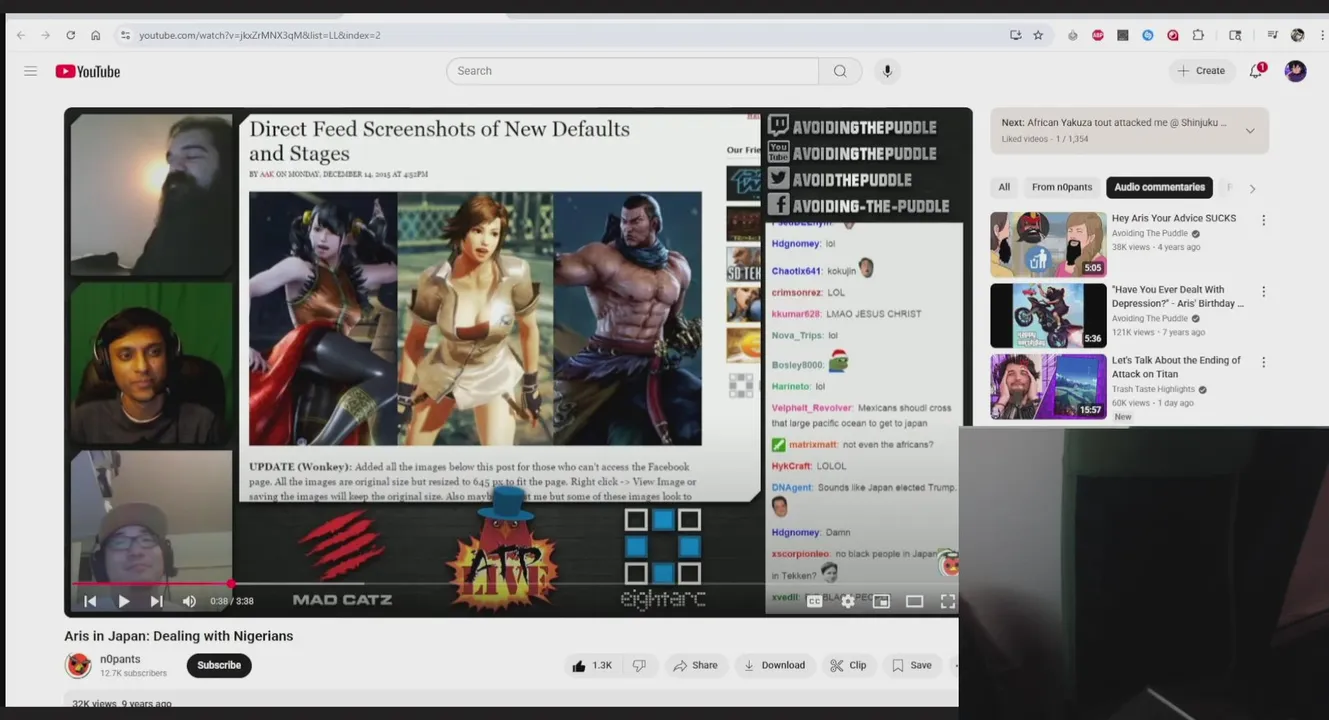Screen dimensions: 1329x720
Task: Focus the YouTube Search input field
Action: [632, 71]
